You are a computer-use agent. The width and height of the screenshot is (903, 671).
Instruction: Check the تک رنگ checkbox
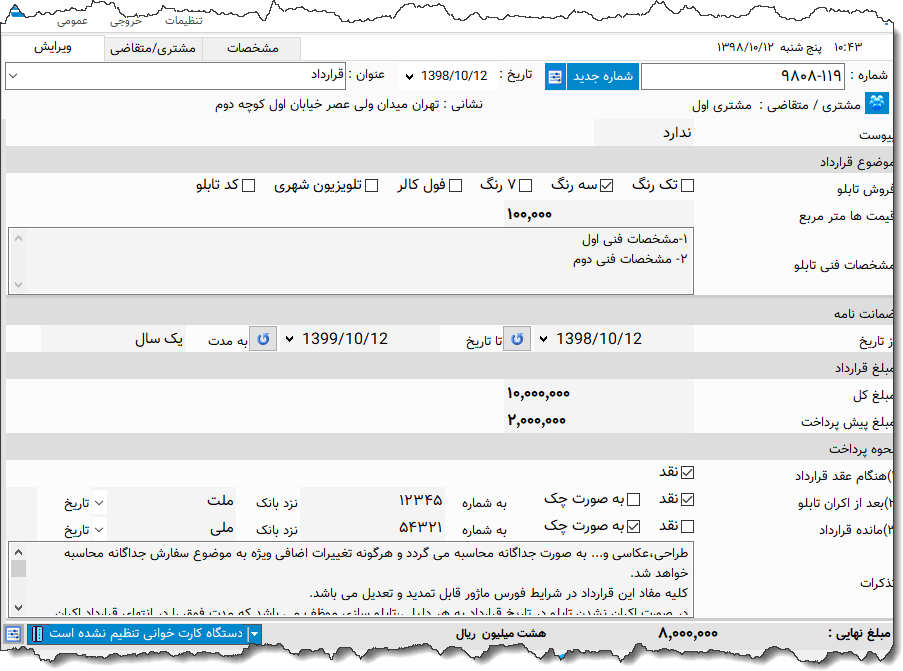tap(687, 184)
